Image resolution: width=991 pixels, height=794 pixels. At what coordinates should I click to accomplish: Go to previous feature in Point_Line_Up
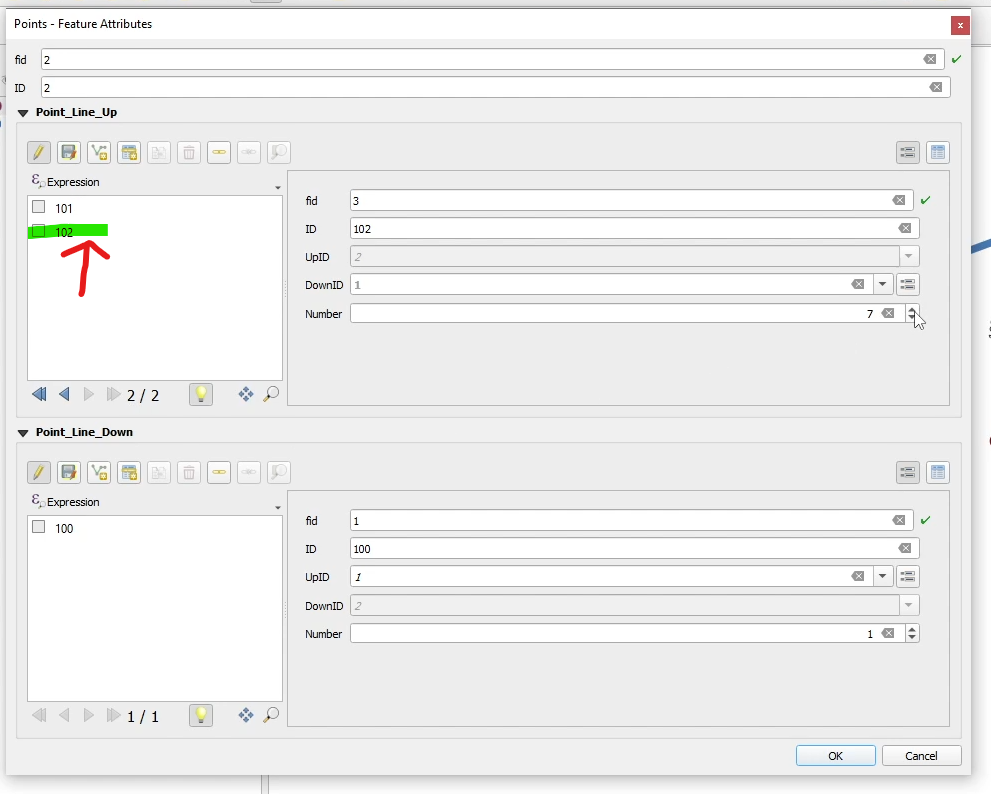64,394
